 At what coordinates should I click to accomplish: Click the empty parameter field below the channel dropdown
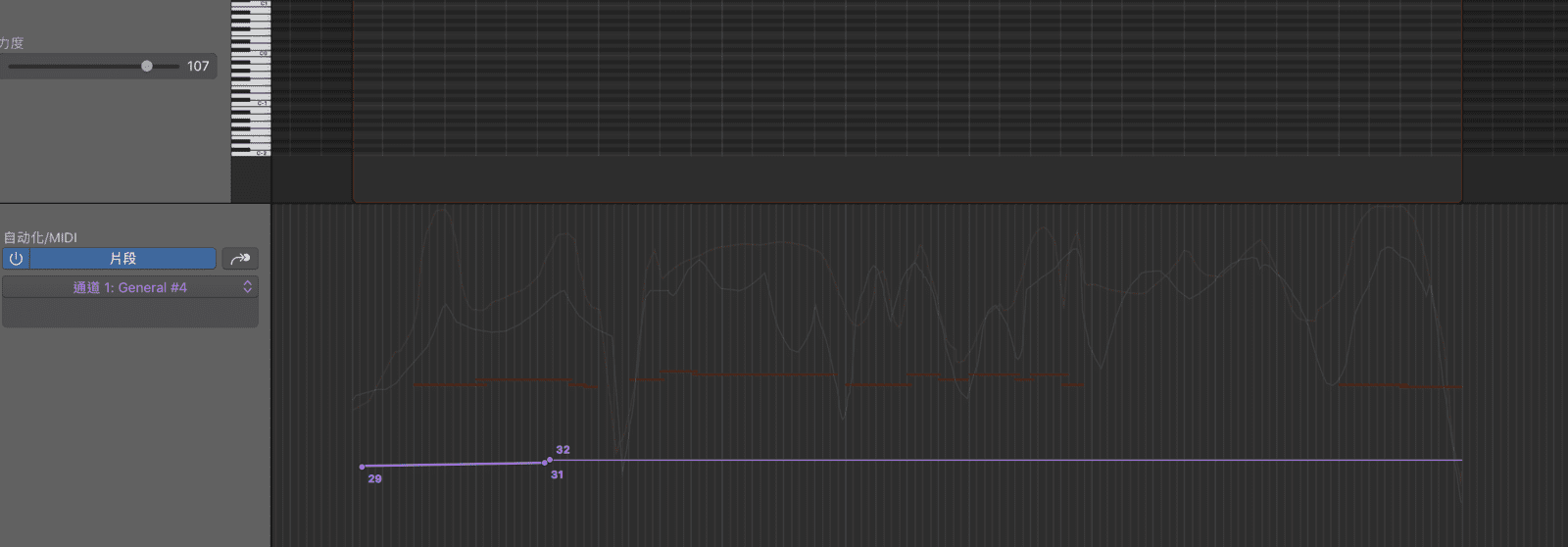130,314
